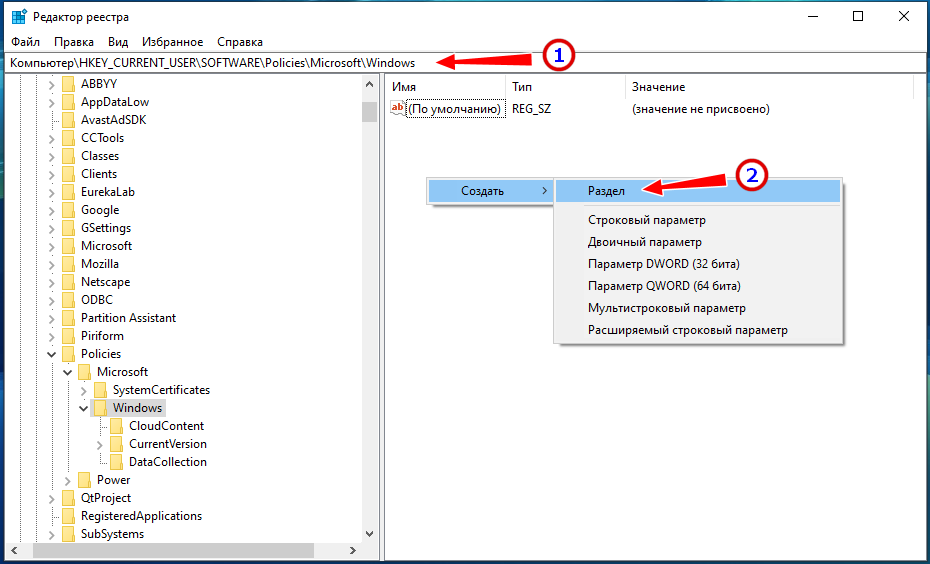Screen dimensions: 930x564
Task: Collapse the Microsoft key under Policies
Action: tap(68, 372)
